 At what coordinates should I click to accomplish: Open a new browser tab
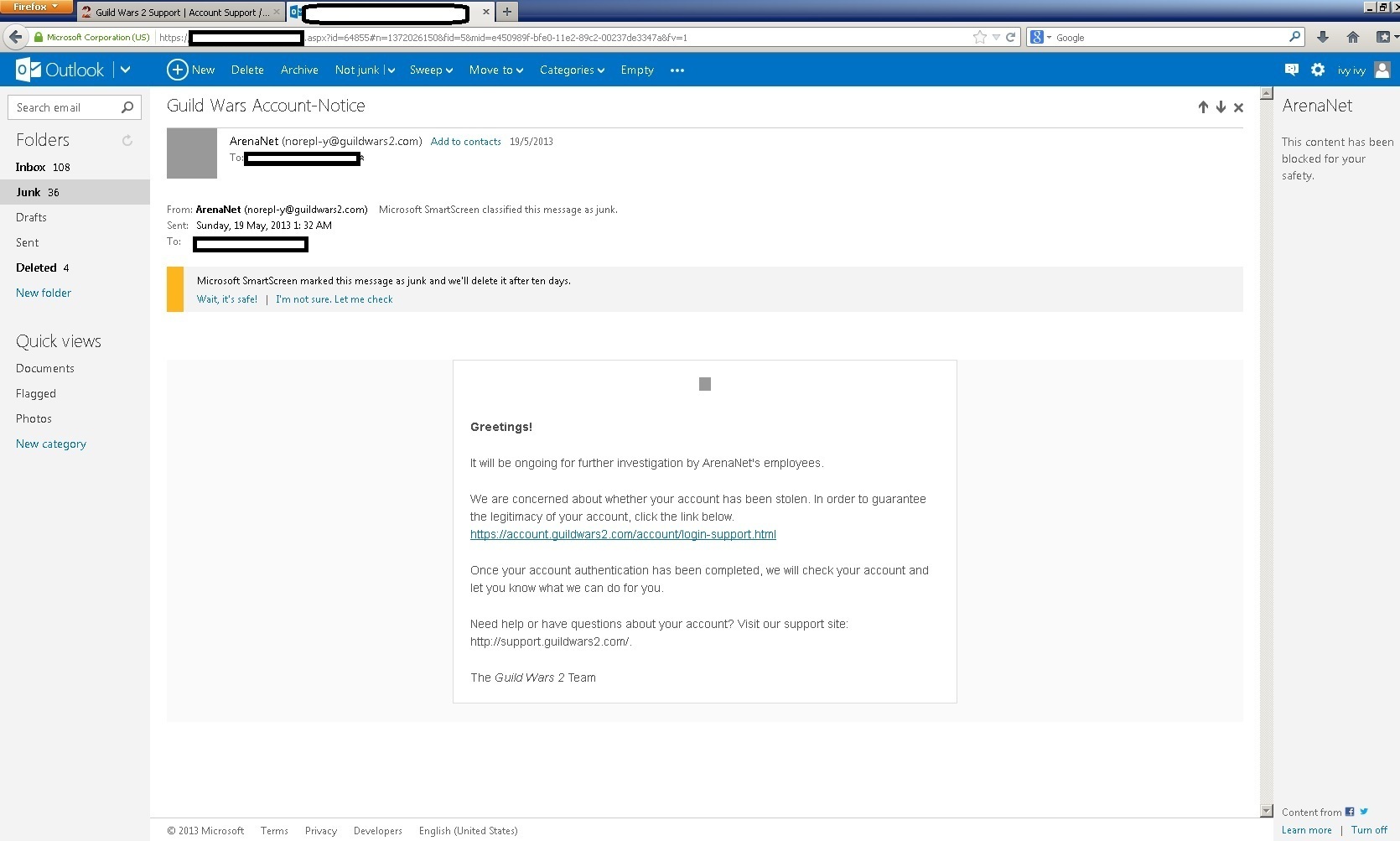pyautogui.click(x=506, y=12)
